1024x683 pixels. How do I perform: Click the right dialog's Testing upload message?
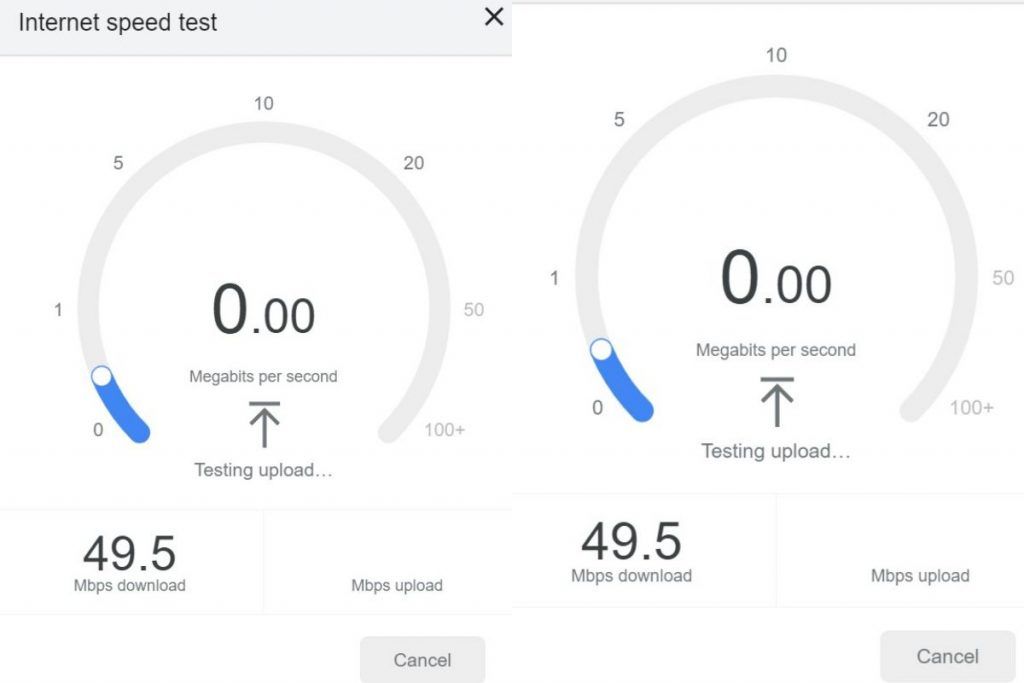[x=775, y=451]
